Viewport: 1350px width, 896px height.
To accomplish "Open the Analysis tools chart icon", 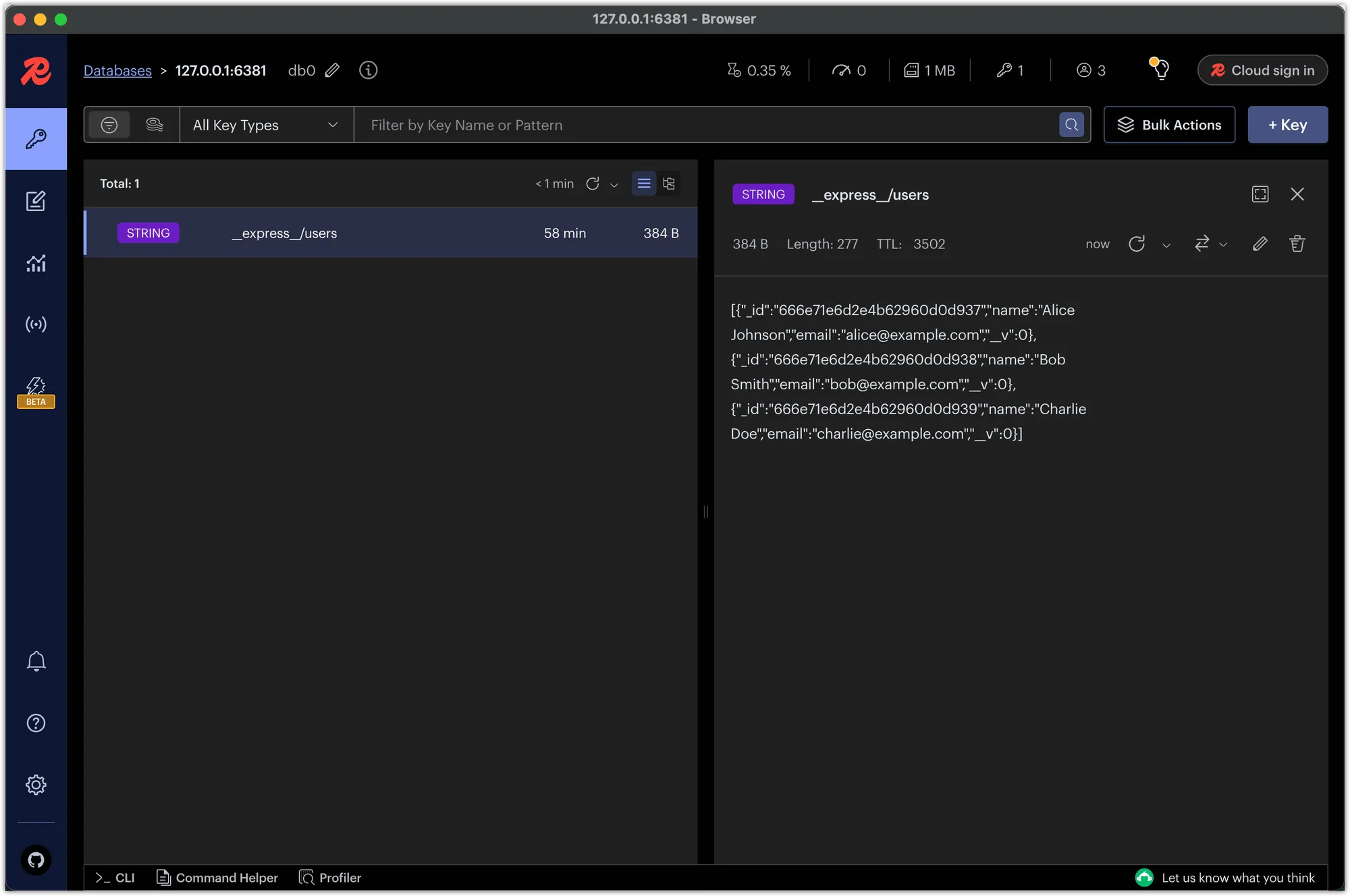I will coord(36,263).
